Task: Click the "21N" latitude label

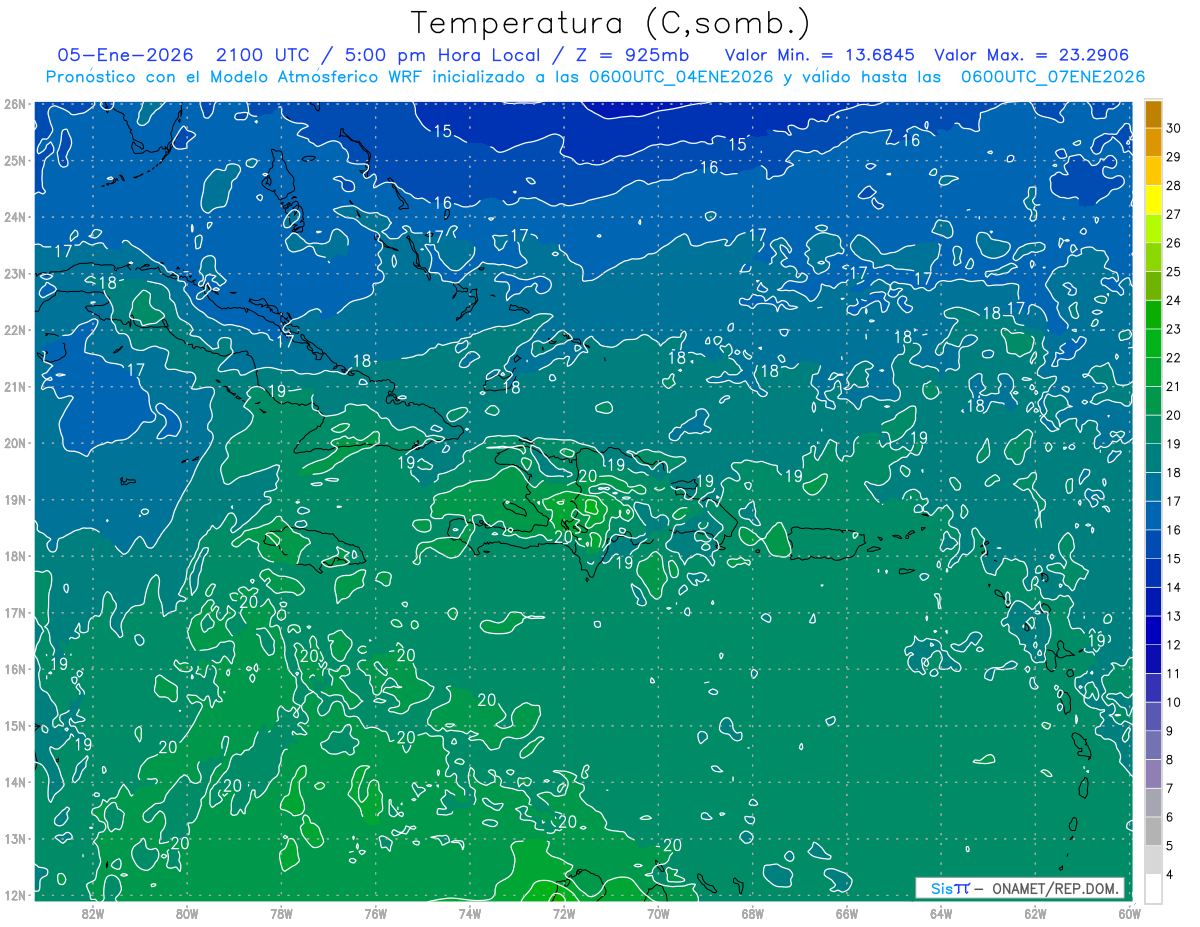Action: point(15,386)
